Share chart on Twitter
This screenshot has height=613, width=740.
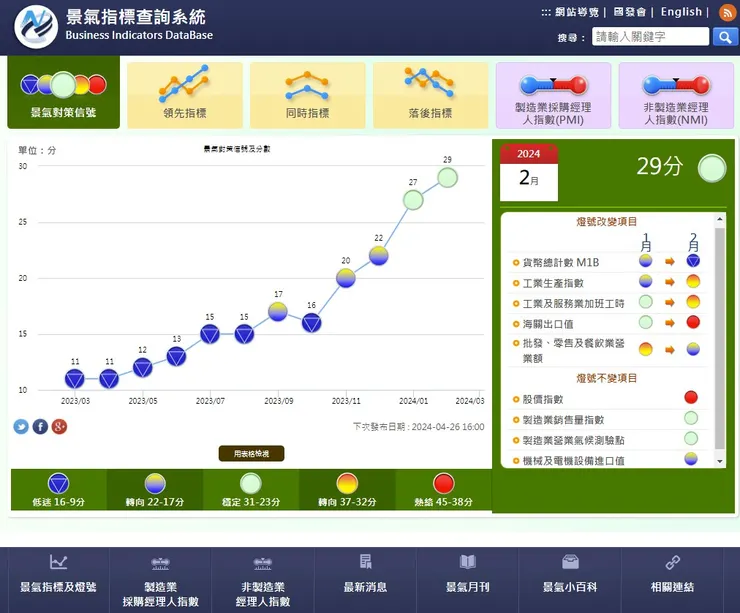21,427
